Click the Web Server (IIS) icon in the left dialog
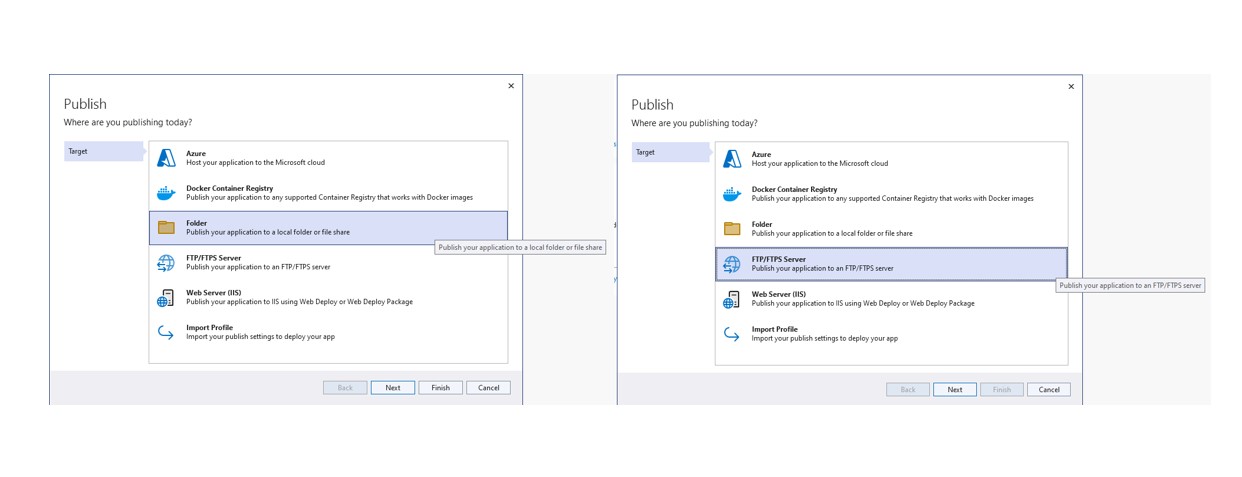The height and width of the screenshot is (477, 1242). (x=166, y=298)
